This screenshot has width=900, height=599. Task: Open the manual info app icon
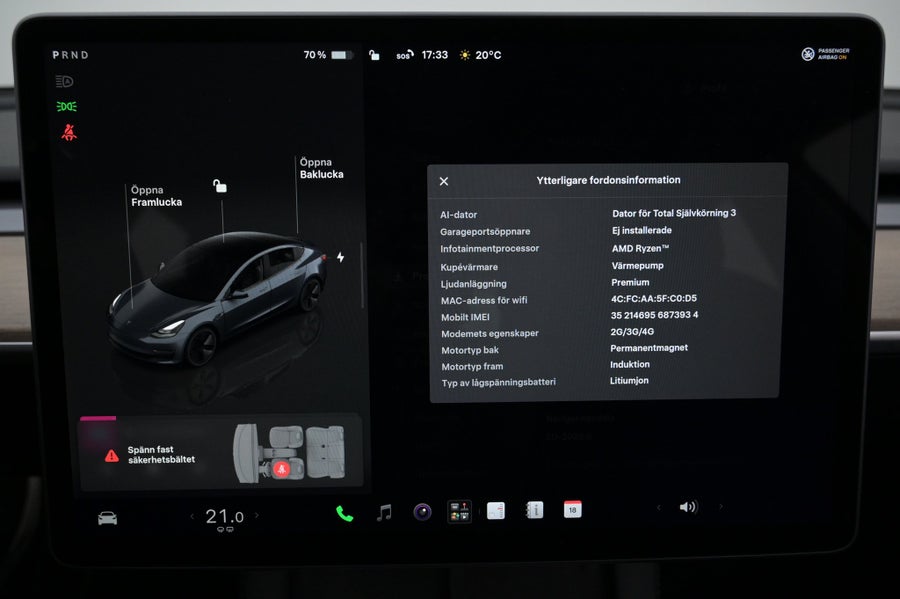pos(534,509)
